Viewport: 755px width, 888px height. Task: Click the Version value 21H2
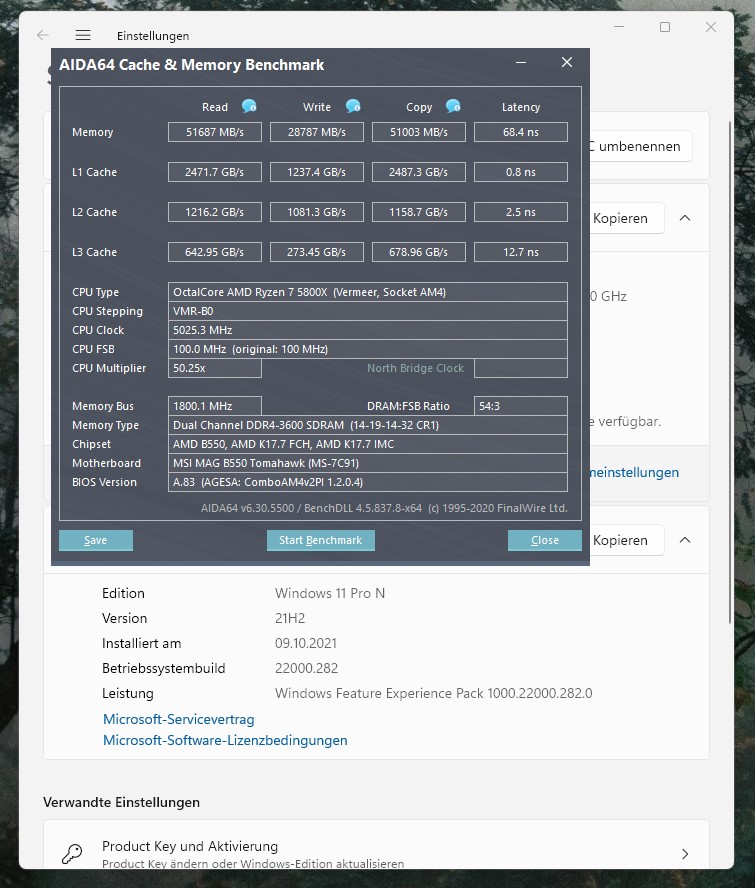[289, 618]
